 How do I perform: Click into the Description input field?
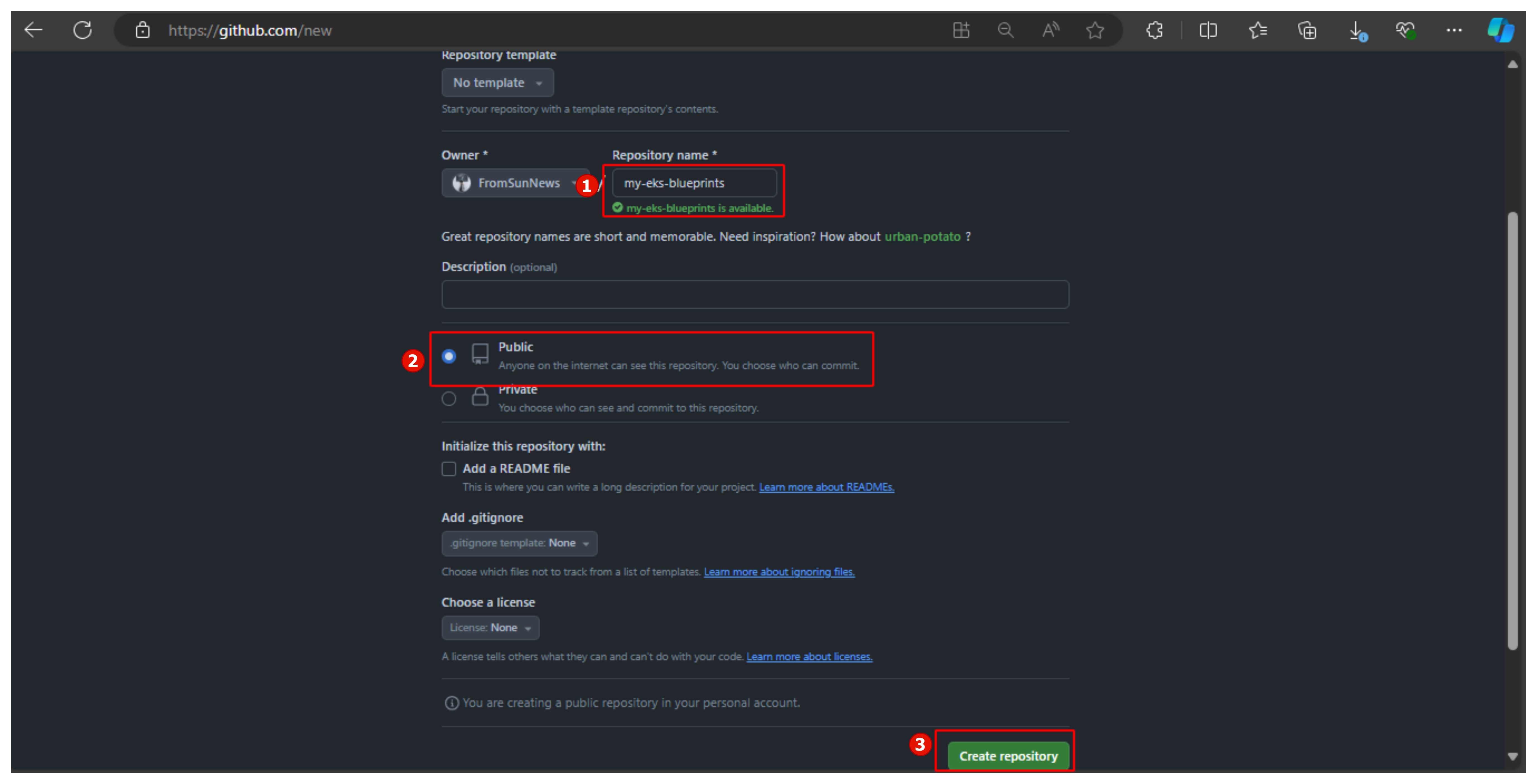pos(755,294)
